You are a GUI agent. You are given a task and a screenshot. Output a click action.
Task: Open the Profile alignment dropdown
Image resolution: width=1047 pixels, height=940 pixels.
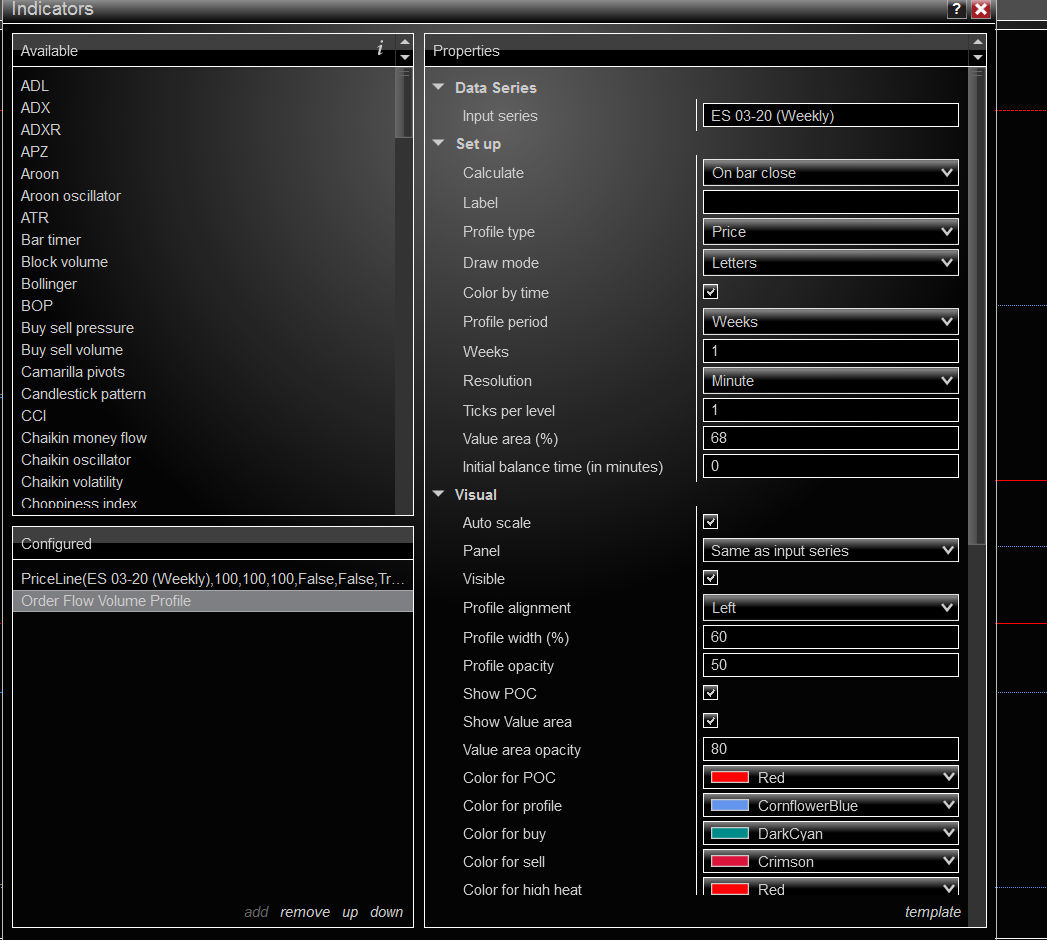[x=831, y=608]
